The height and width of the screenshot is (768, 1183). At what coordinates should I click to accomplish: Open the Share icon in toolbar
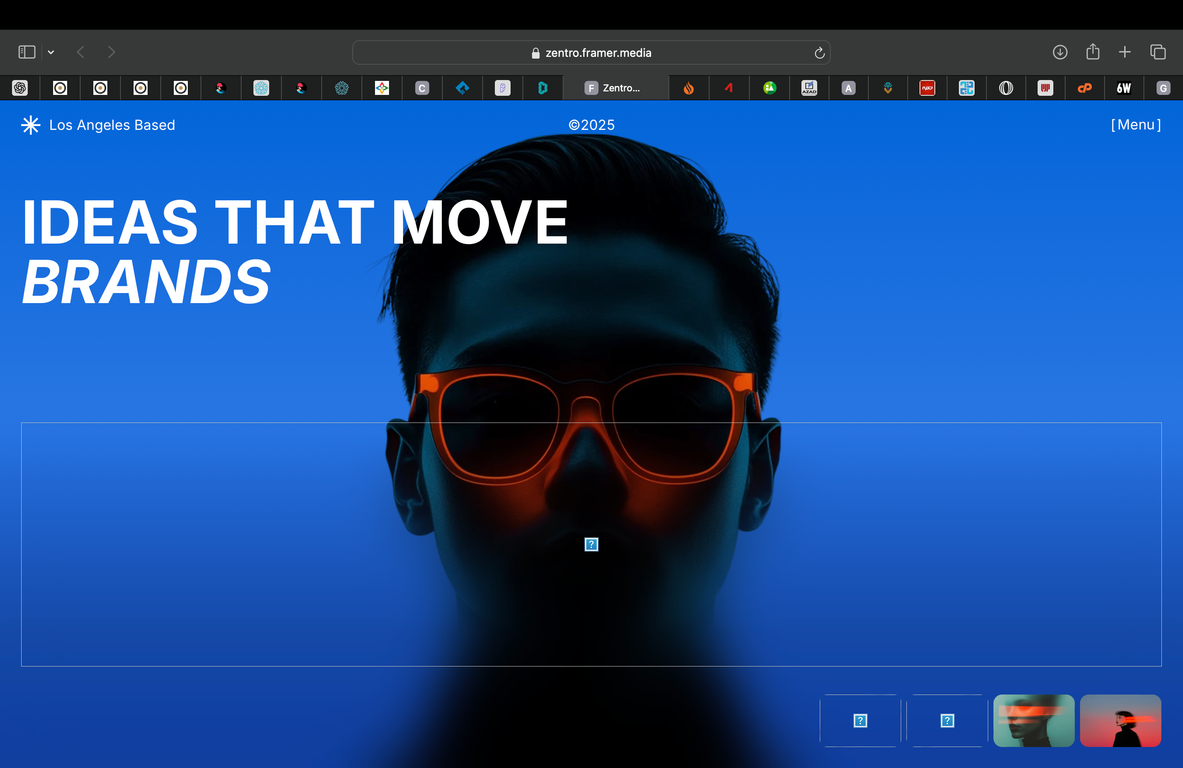[x=1092, y=51]
